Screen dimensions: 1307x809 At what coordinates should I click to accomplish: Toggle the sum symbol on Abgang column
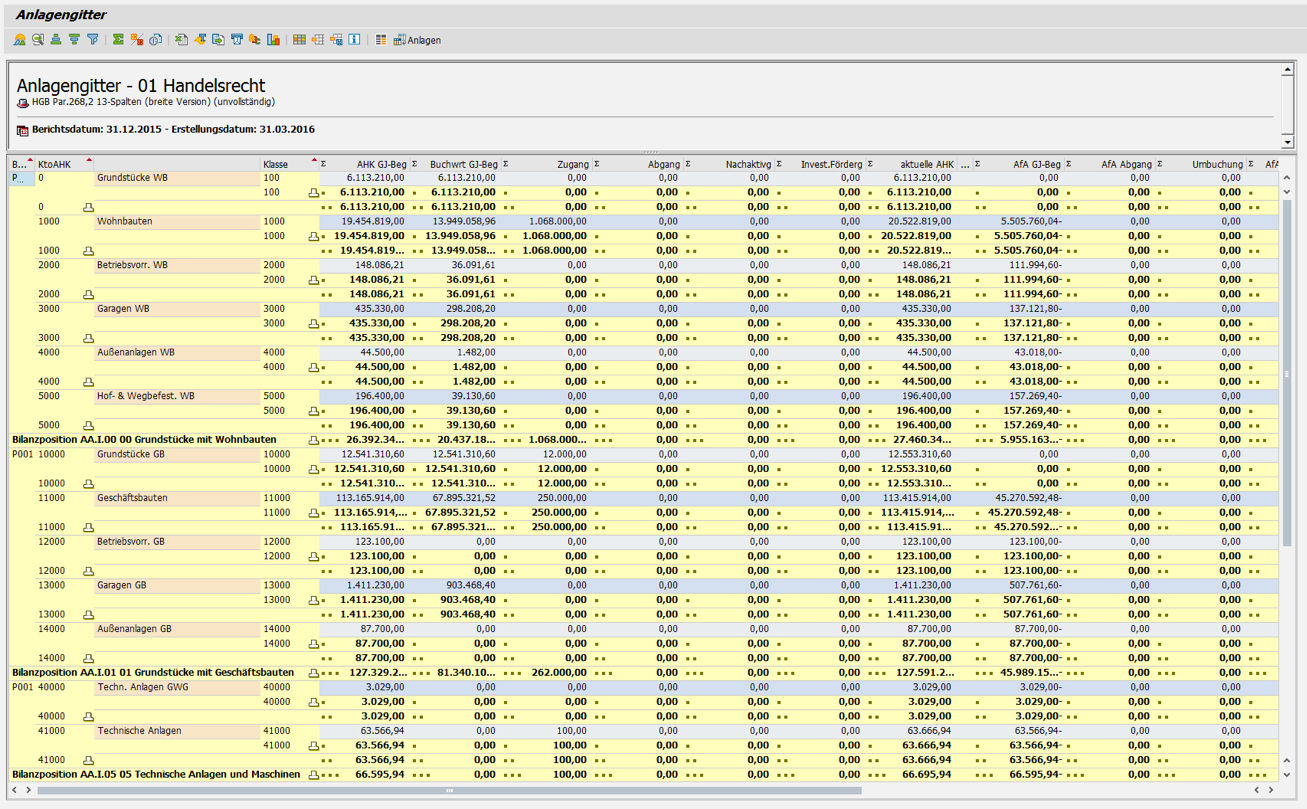pos(687,163)
